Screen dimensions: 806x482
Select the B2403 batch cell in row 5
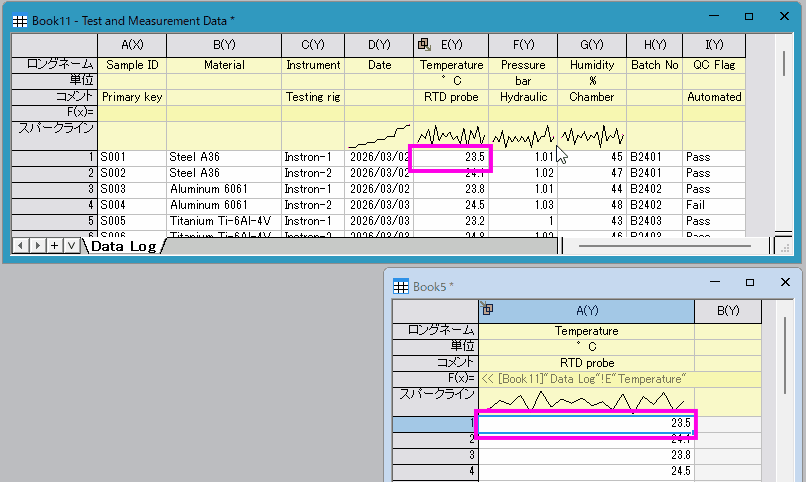(655, 221)
